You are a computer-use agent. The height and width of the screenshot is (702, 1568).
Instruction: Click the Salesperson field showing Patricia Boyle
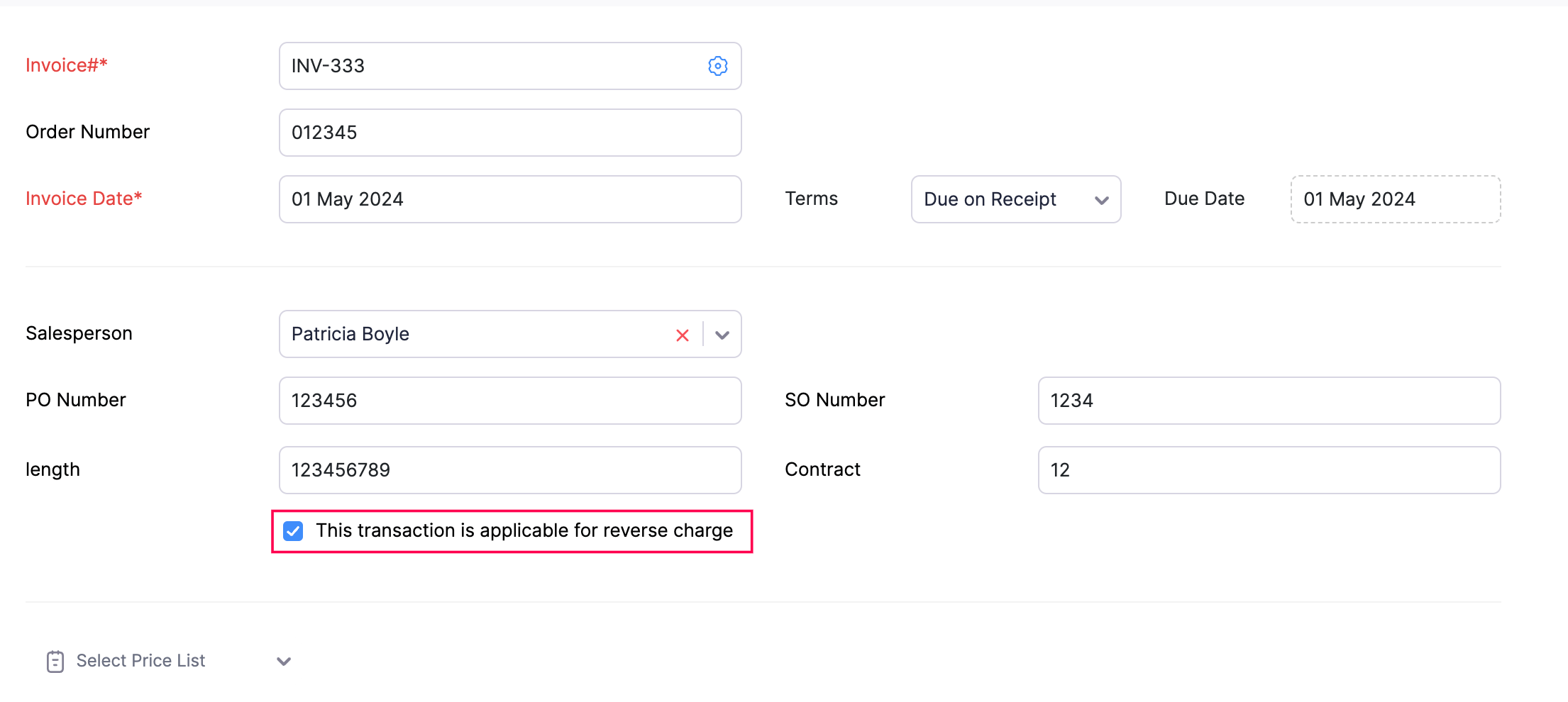[482, 334]
